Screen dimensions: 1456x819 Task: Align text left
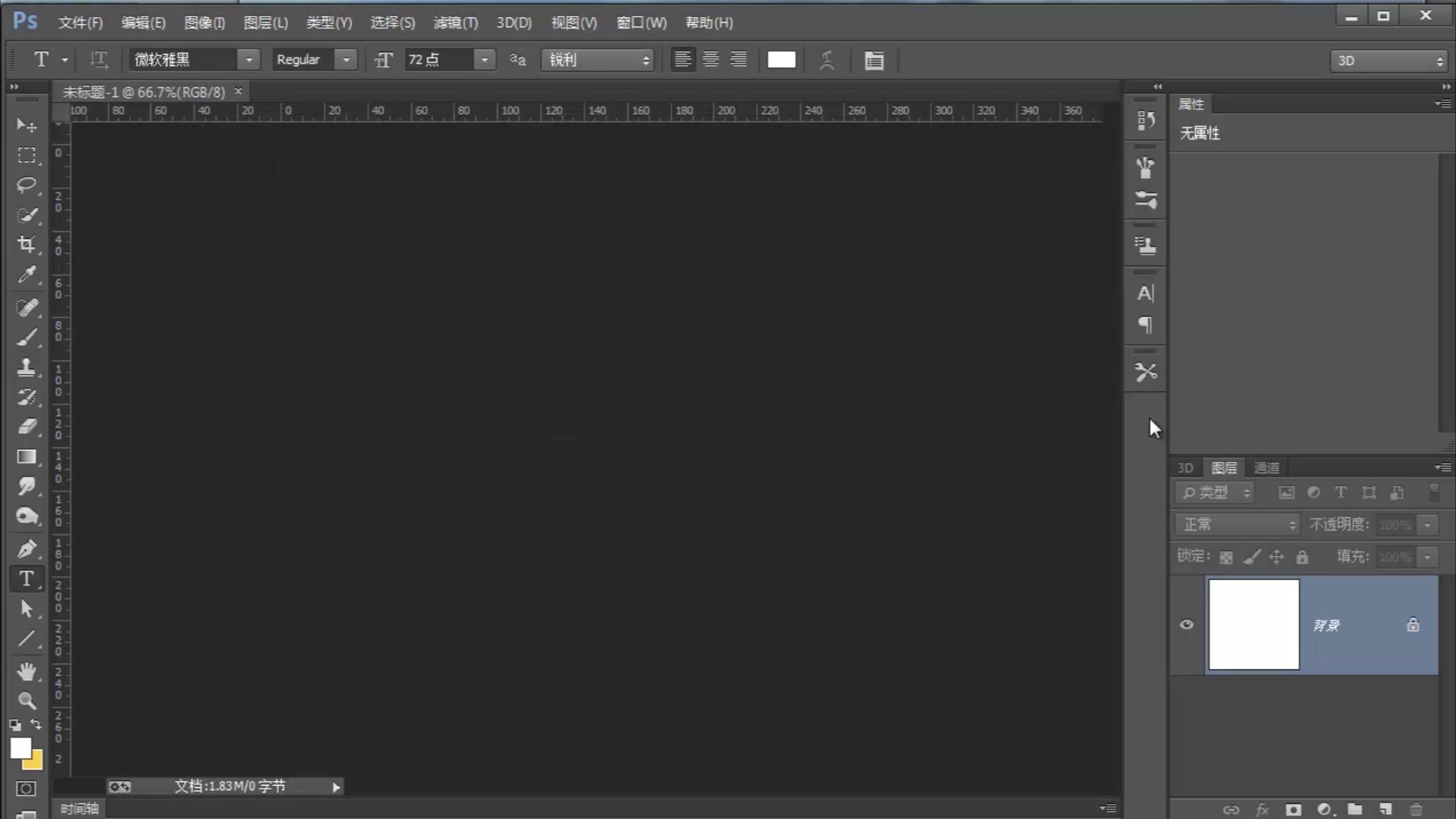pos(682,59)
